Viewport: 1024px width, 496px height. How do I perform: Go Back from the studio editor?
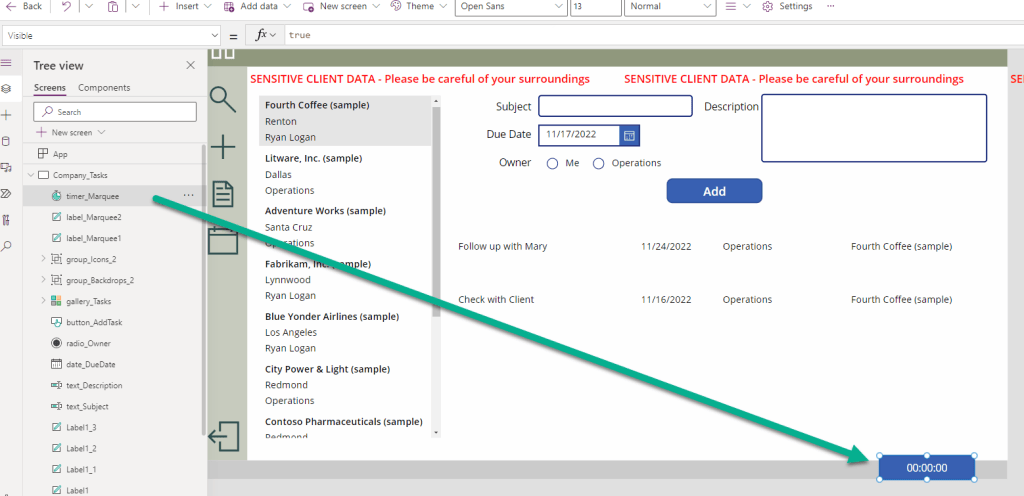click(x=24, y=6)
